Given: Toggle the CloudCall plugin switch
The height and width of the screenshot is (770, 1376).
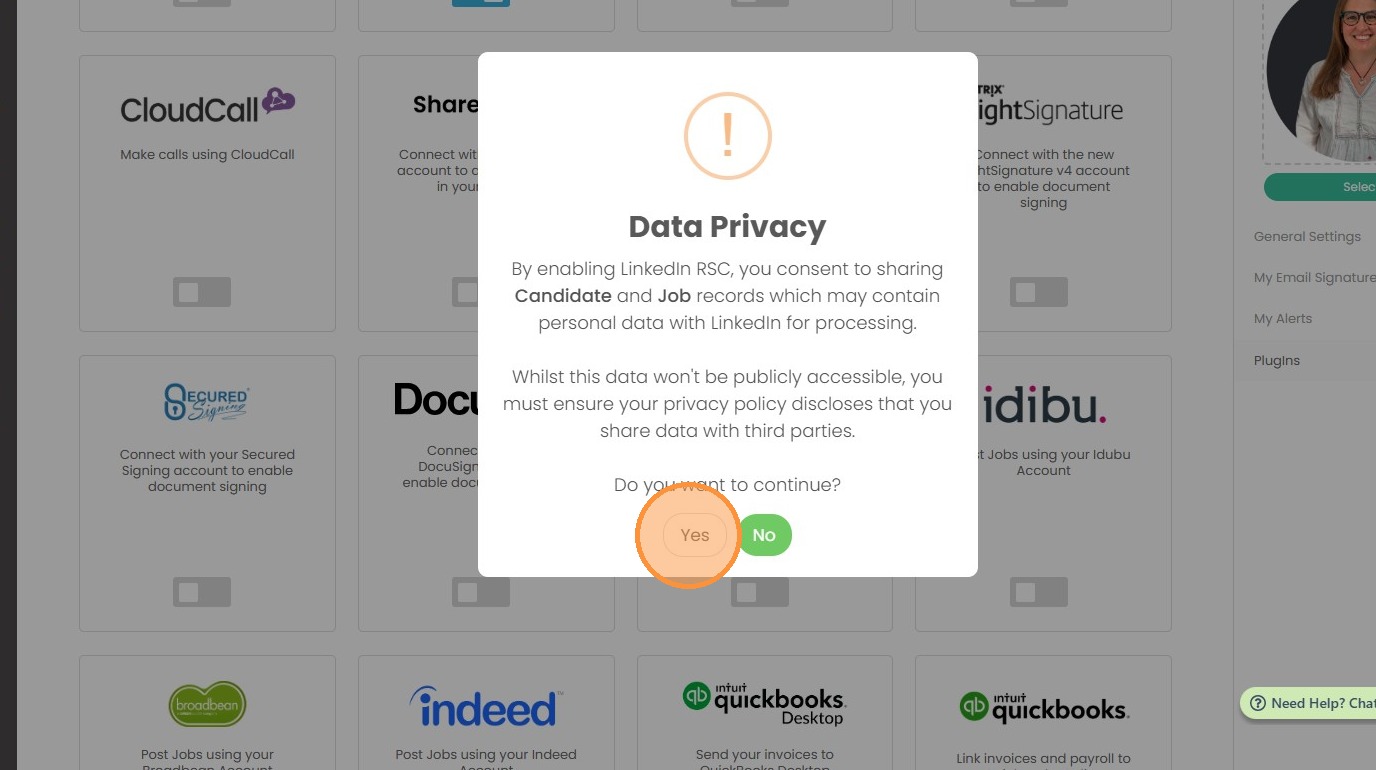Looking at the screenshot, I should (x=202, y=292).
